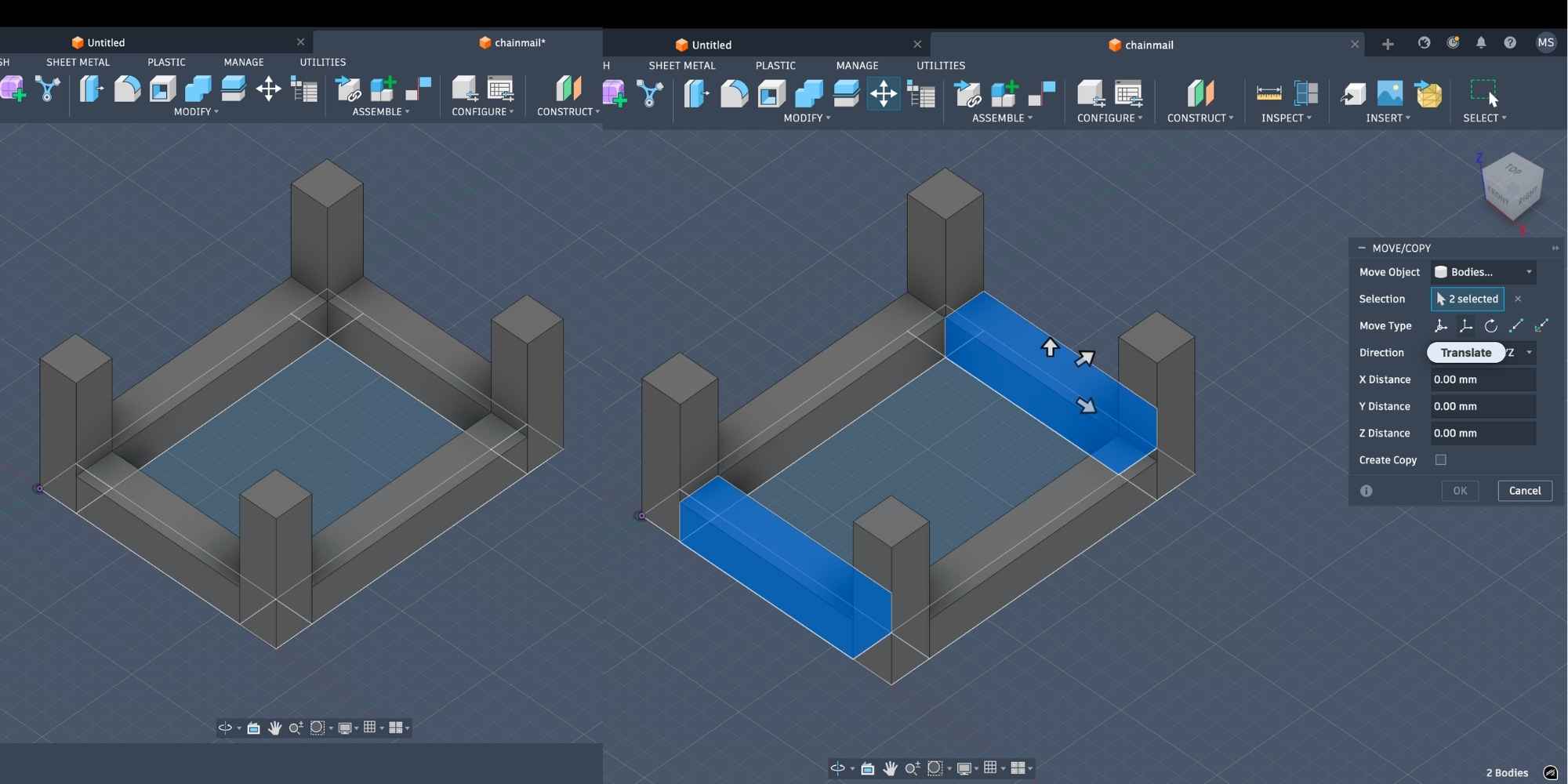Image resolution: width=1568 pixels, height=784 pixels.
Task: Choose Point to Position move type
Action: click(x=1541, y=326)
